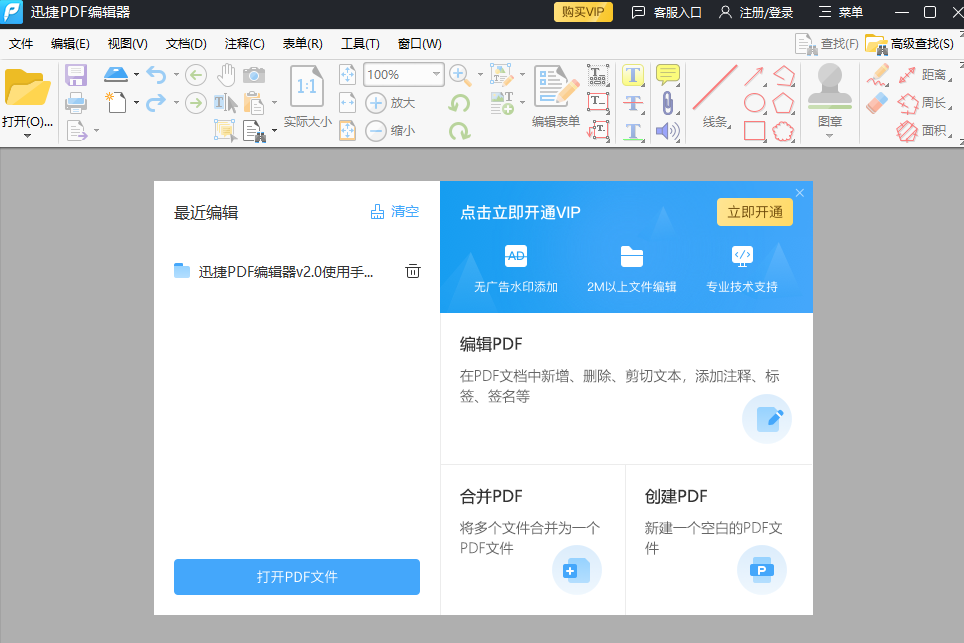Open the 文档(D) menu

tap(185, 43)
